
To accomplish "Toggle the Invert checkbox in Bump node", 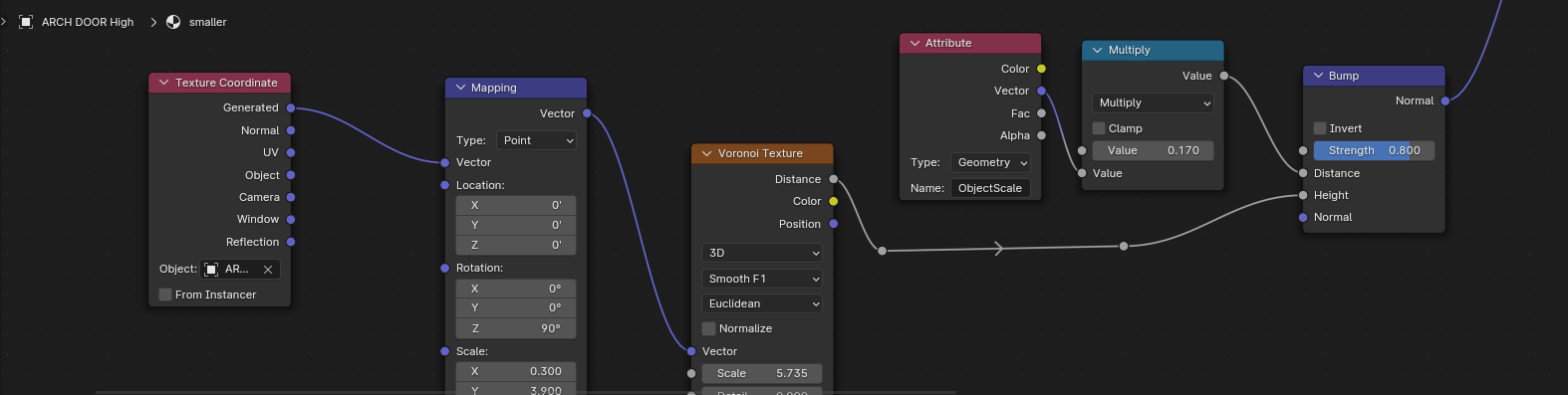I will click(x=1320, y=128).
